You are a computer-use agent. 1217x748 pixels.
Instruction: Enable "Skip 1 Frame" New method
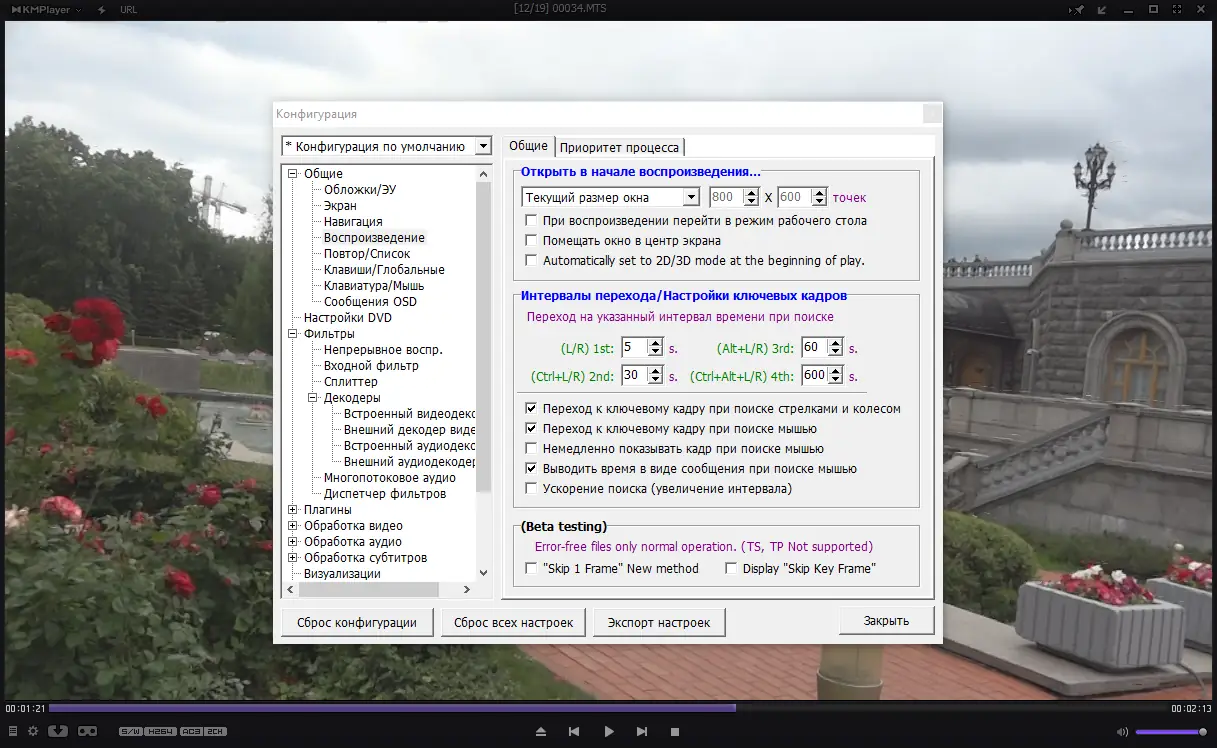click(532, 568)
